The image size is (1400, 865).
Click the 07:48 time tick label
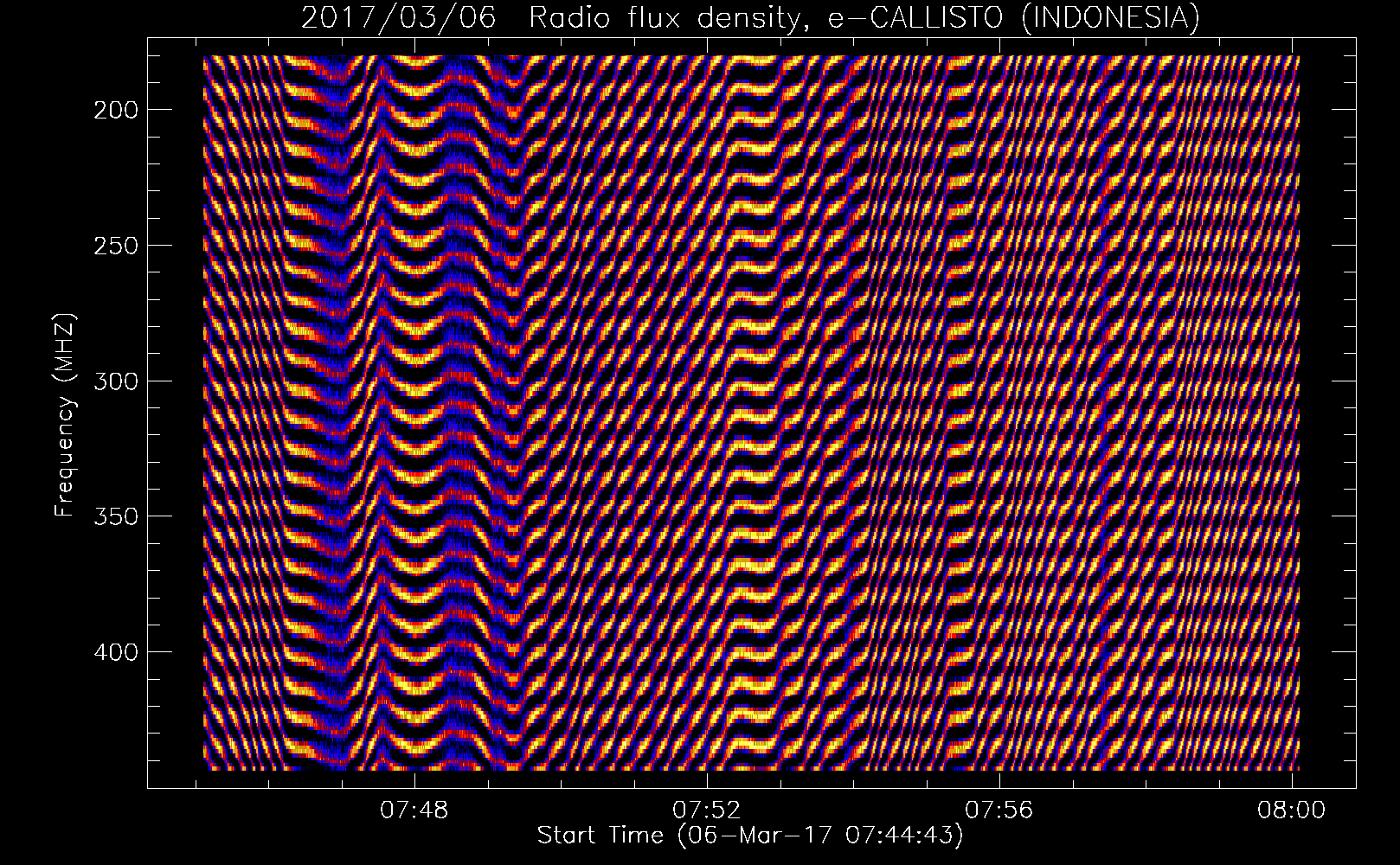(x=415, y=810)
